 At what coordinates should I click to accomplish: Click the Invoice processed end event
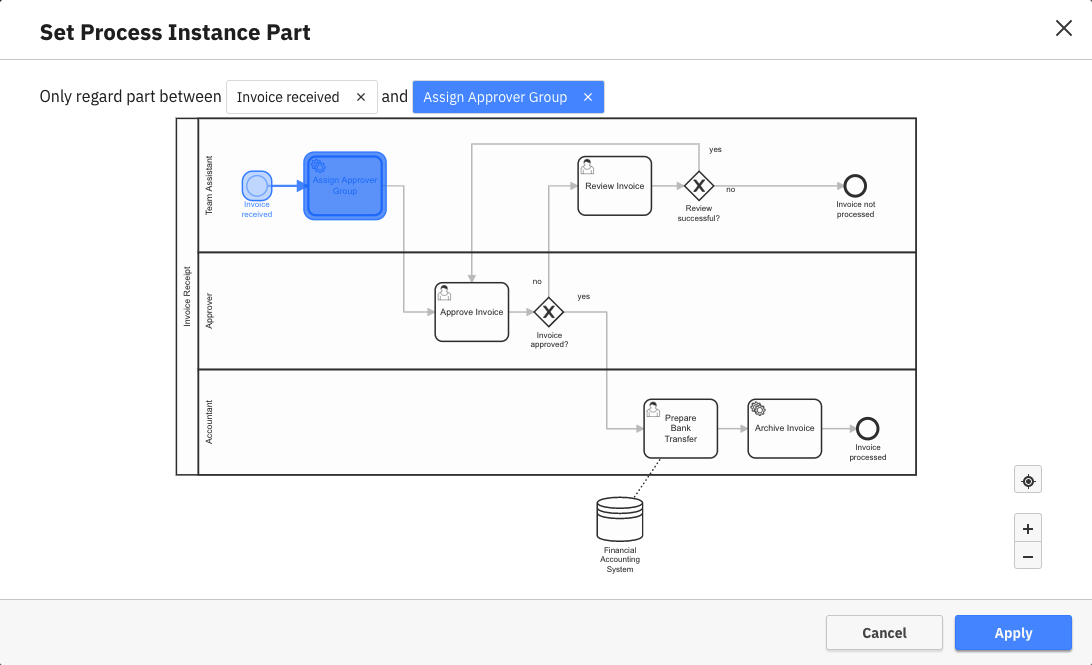click(x=867, y=428)
